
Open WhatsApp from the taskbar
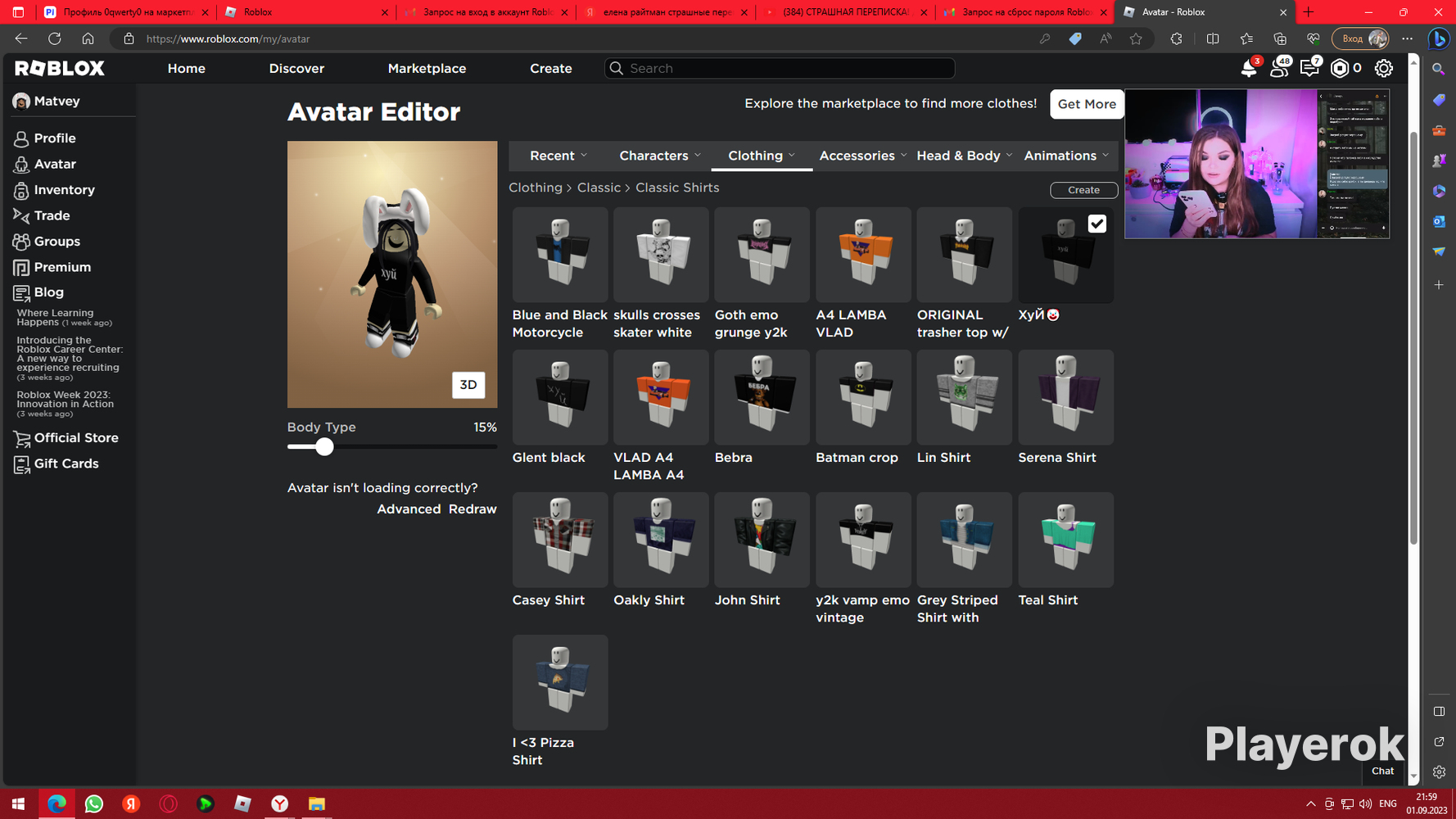click(94, 804)
